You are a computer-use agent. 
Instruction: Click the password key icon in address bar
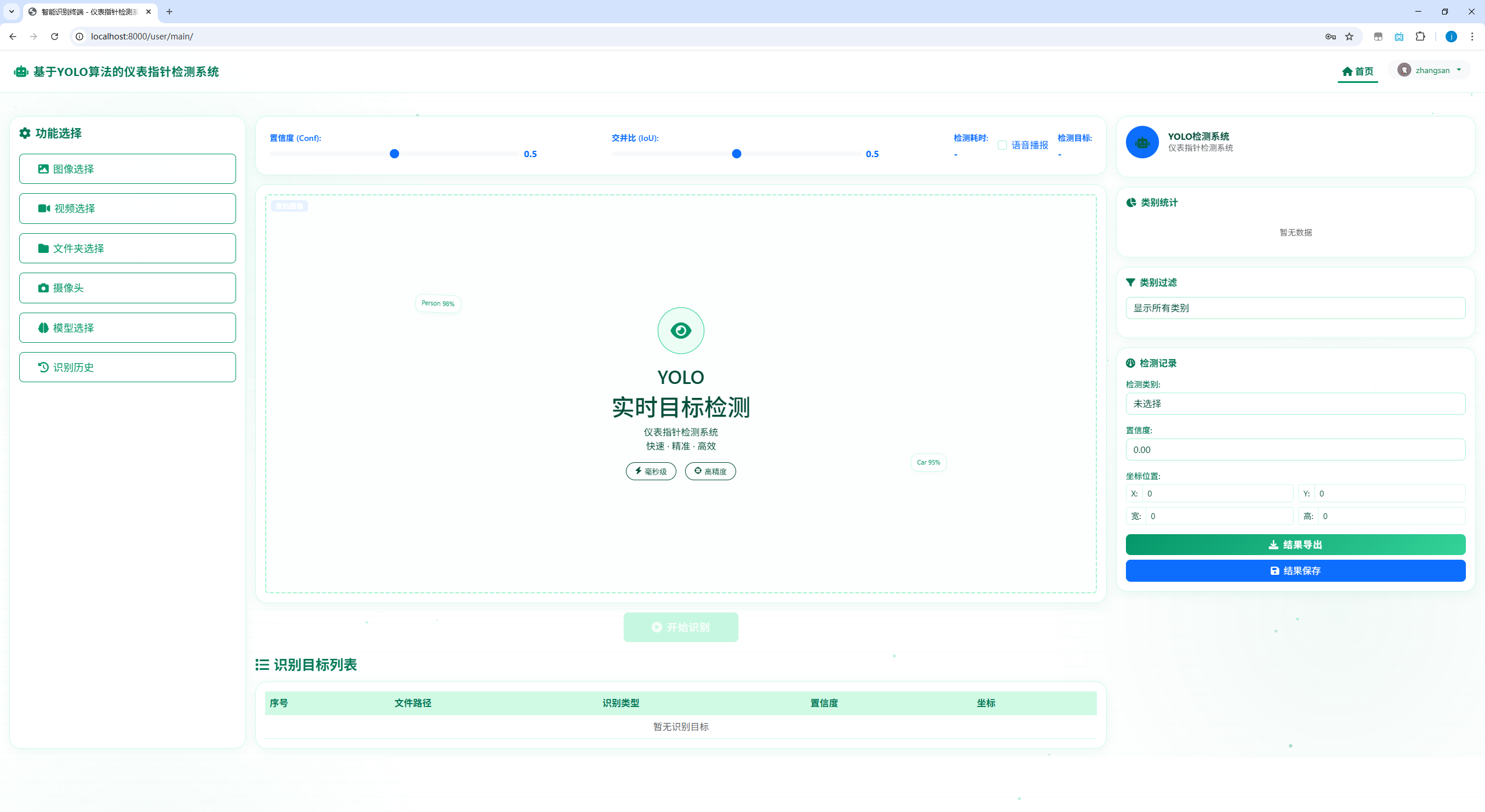click(x=1330, y=37)
